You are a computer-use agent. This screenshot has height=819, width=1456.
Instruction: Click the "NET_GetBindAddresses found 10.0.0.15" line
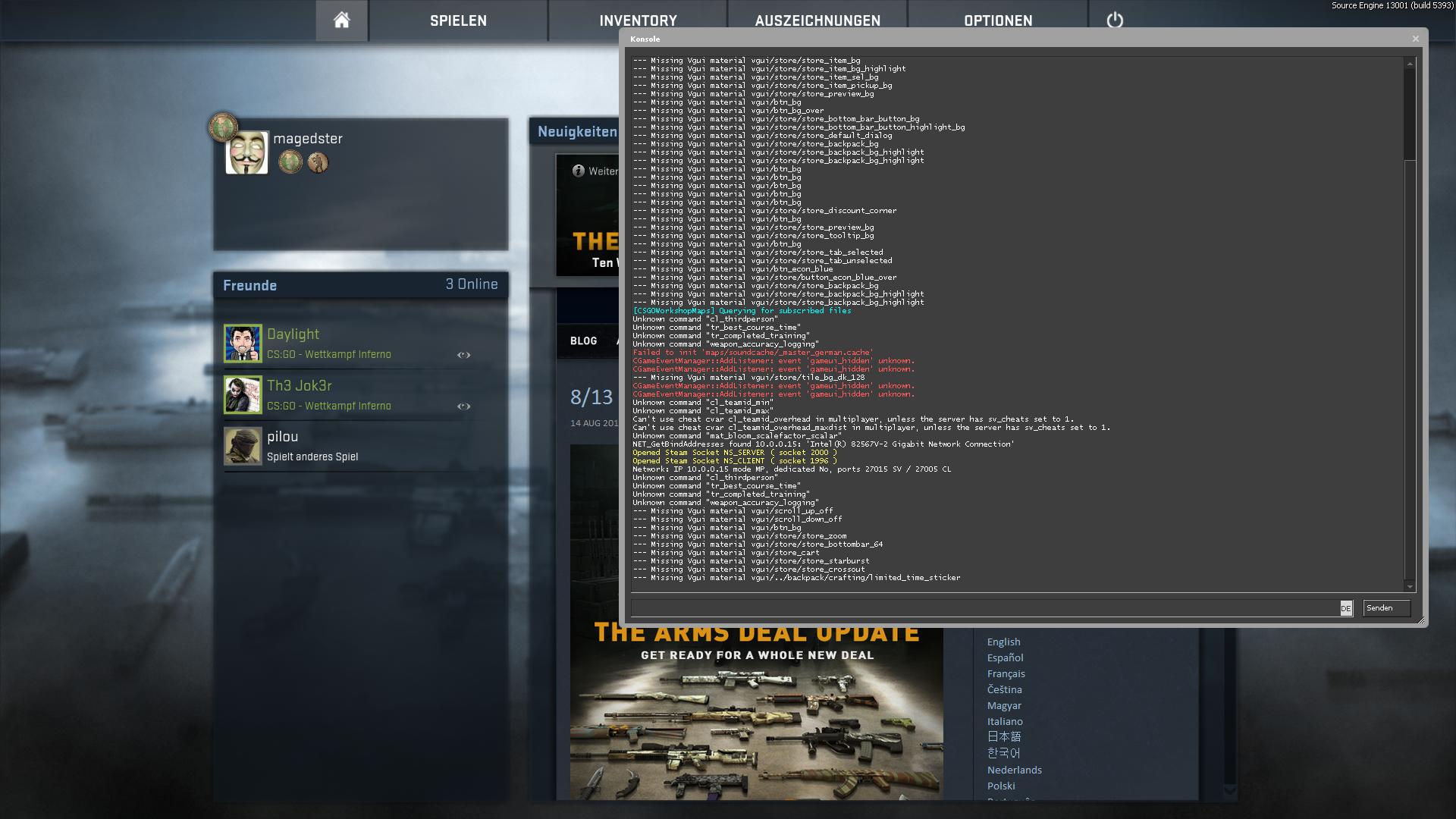click(x=823, y=444)
